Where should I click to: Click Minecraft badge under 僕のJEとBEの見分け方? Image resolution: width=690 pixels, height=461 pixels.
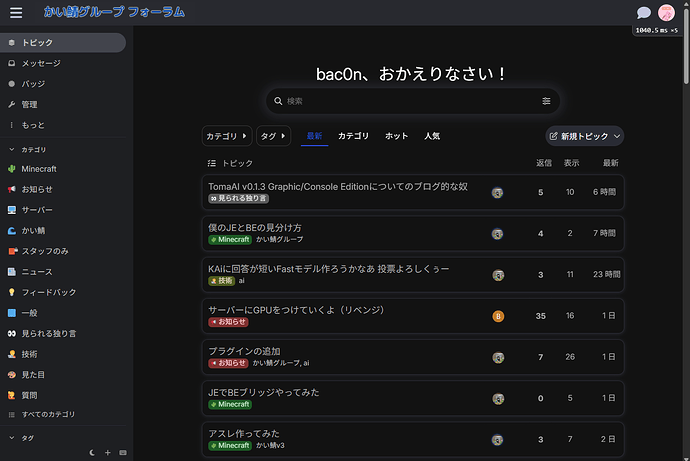pyautogui.click(x=230, y=240)
